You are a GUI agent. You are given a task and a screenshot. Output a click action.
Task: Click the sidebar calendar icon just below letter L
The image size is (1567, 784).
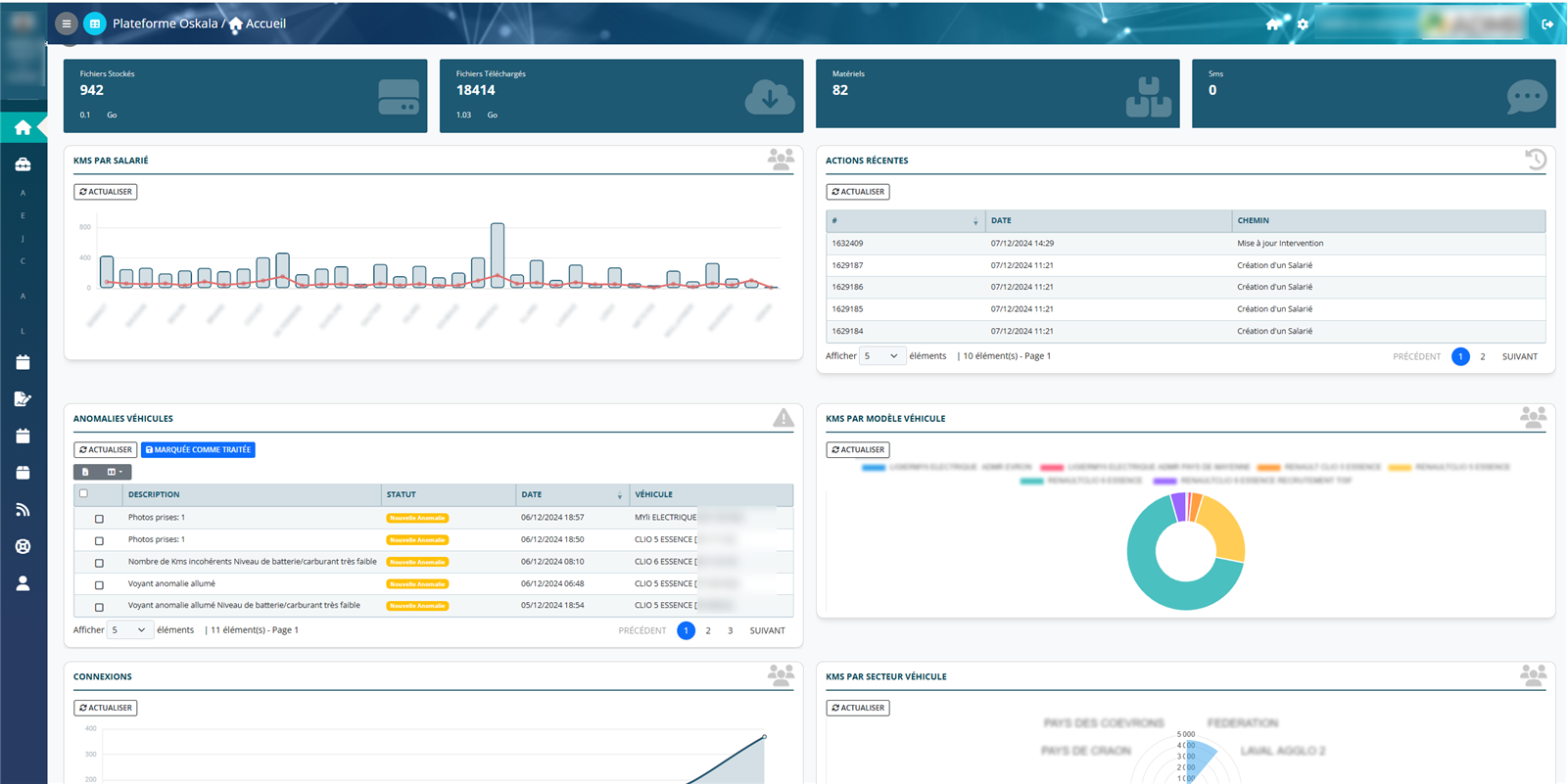coord(23,362)
